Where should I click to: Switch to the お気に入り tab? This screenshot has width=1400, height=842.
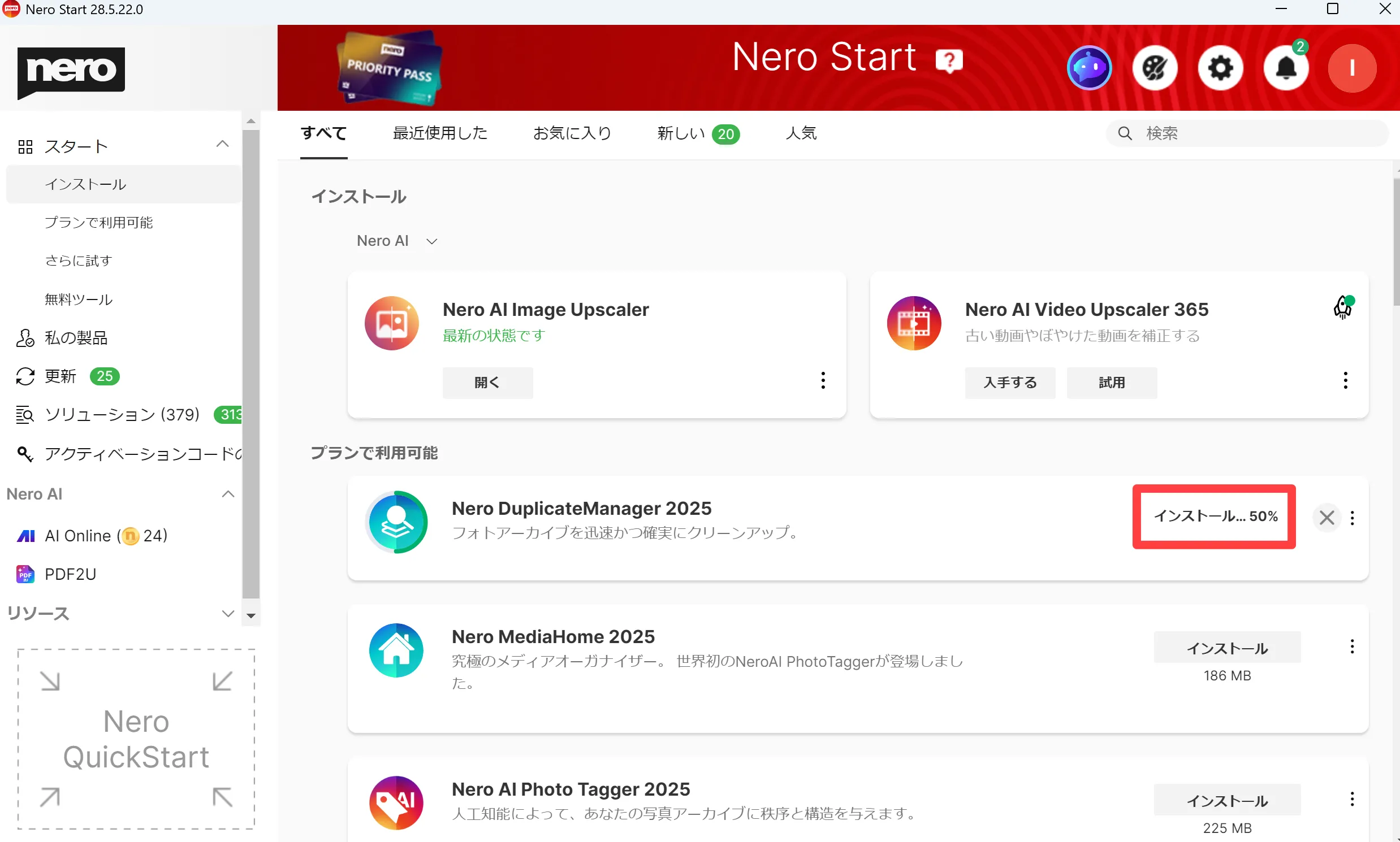[x=571, y=133]
